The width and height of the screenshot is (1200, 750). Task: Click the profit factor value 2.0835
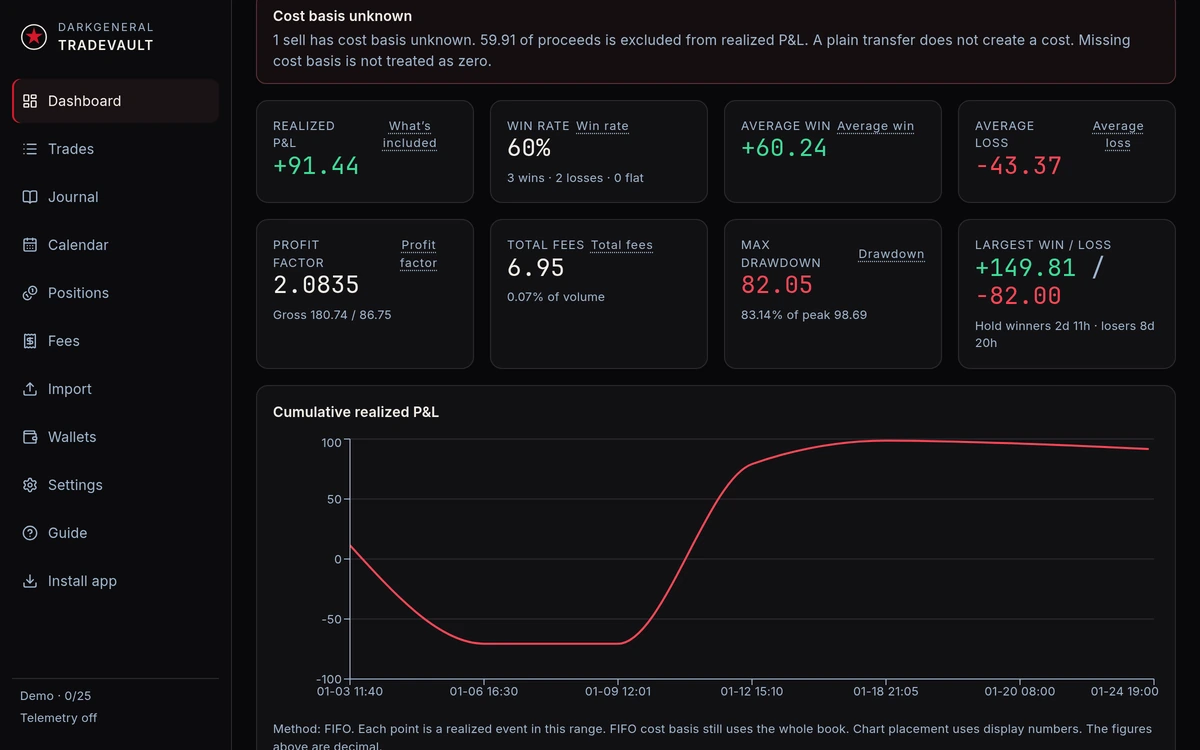coord(316,285)
